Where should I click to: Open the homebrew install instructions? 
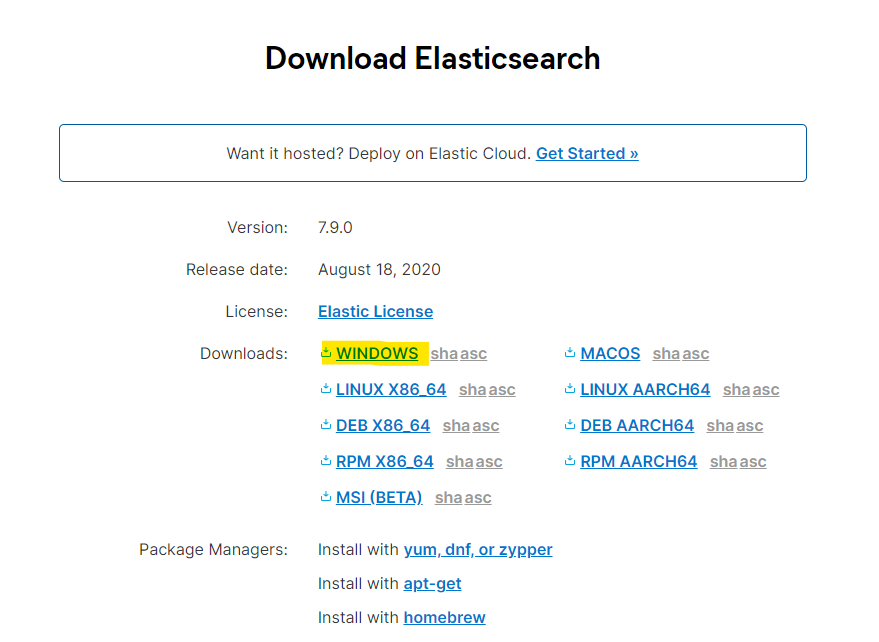[444, 617]
